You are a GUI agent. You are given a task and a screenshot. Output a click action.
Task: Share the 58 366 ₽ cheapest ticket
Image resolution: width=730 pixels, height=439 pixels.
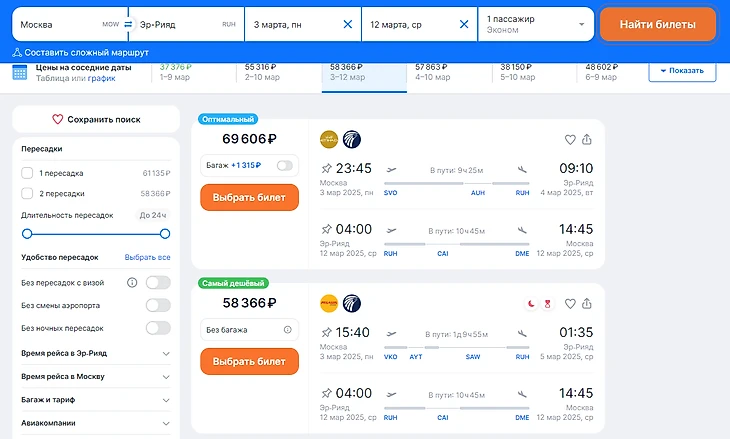587,304
